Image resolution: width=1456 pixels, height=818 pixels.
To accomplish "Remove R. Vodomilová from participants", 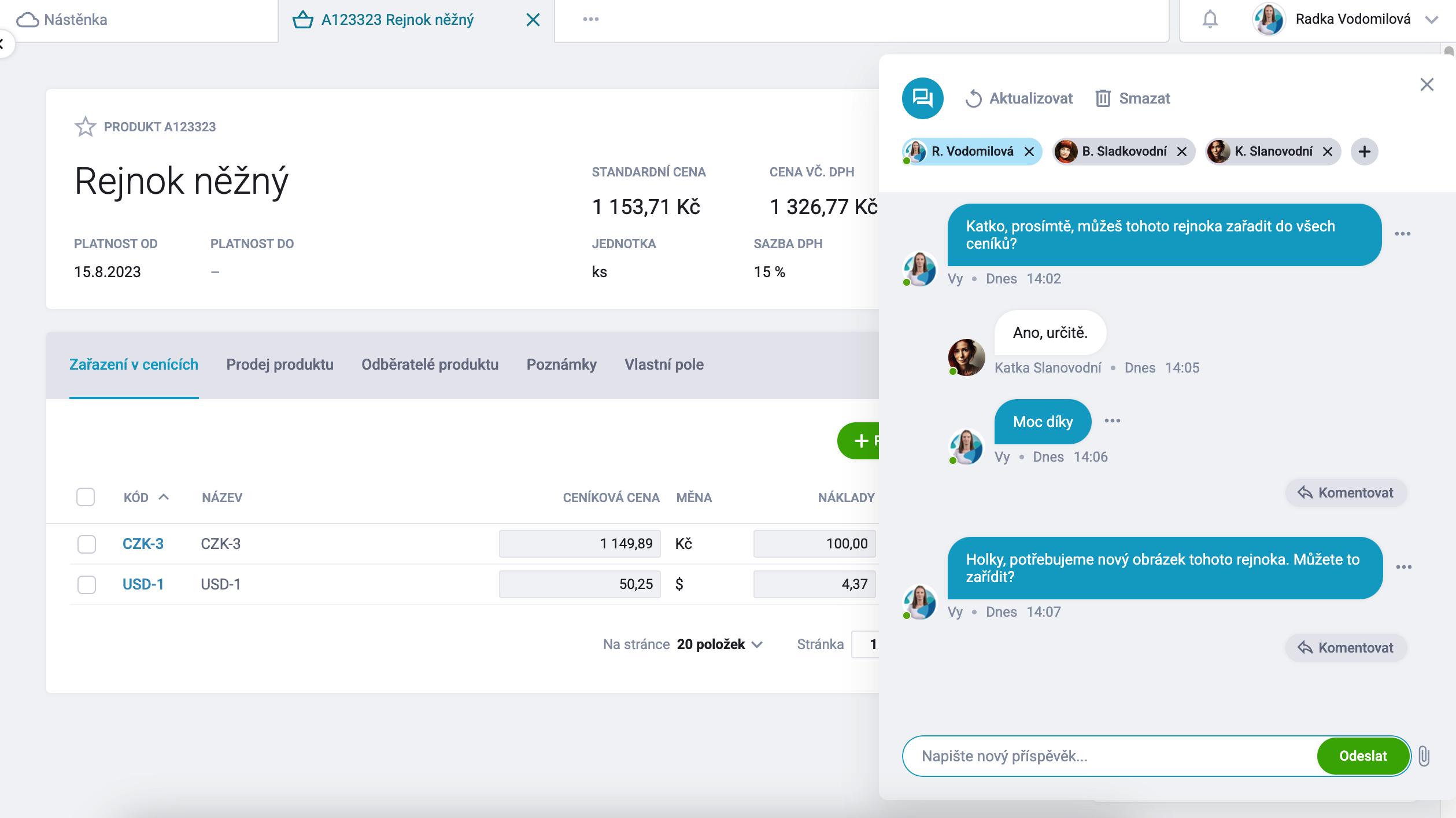I will (1029, 152).
